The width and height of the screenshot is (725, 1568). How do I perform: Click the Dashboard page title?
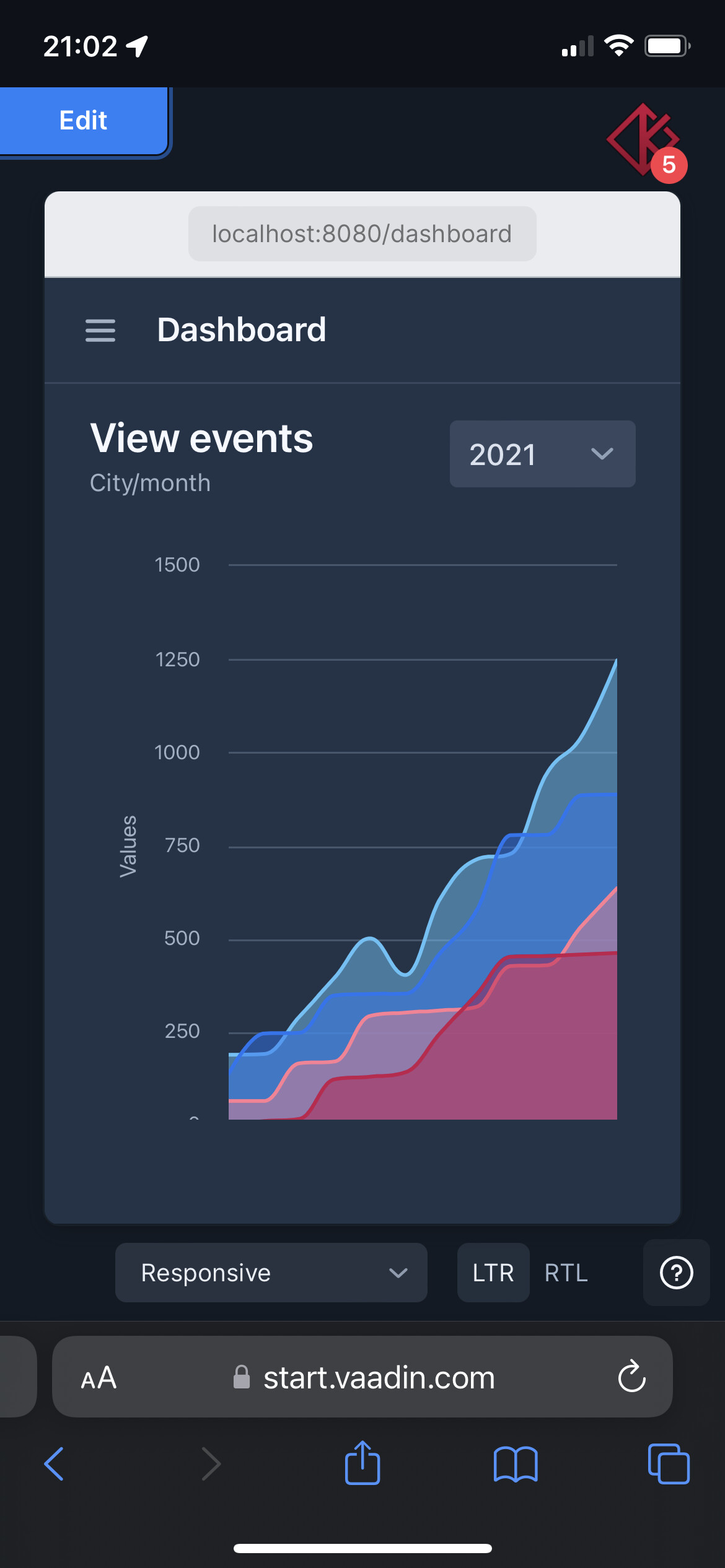point(241,329)
